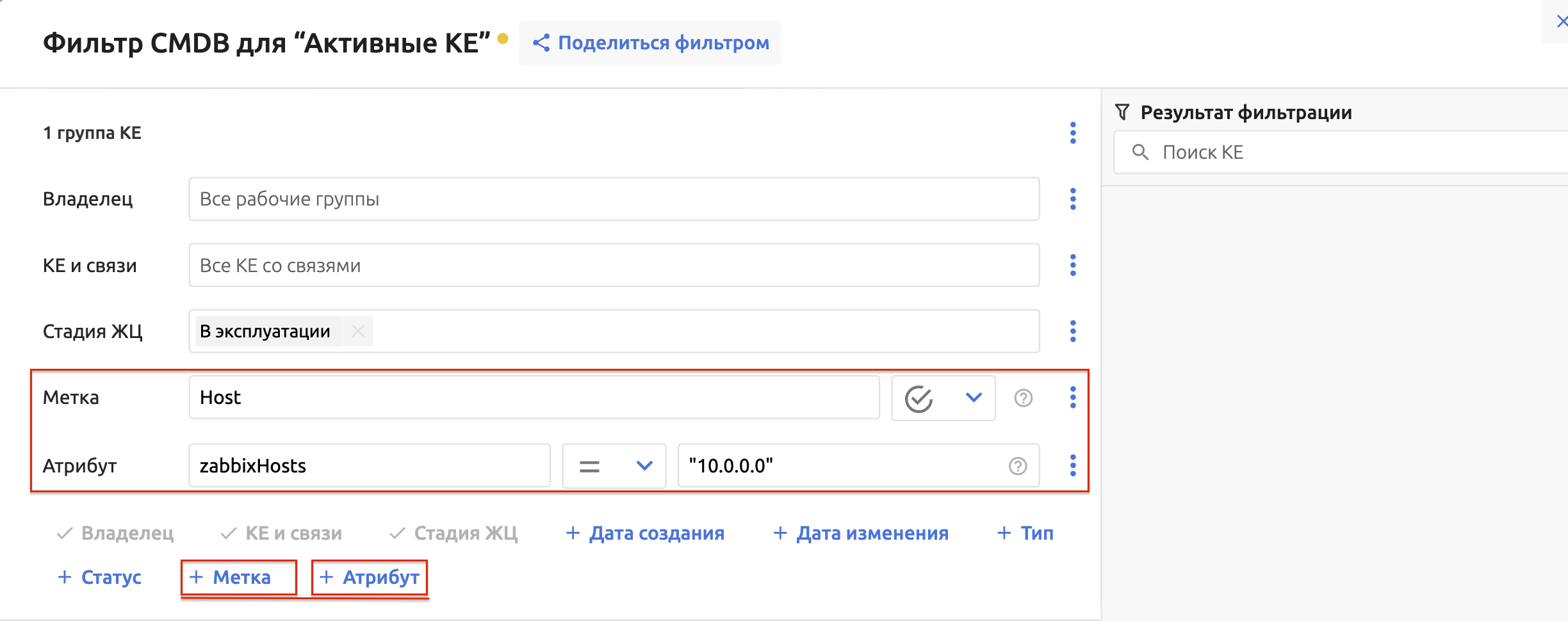
Task: Click the help icon inside attribute value field
Action: 1017,466
